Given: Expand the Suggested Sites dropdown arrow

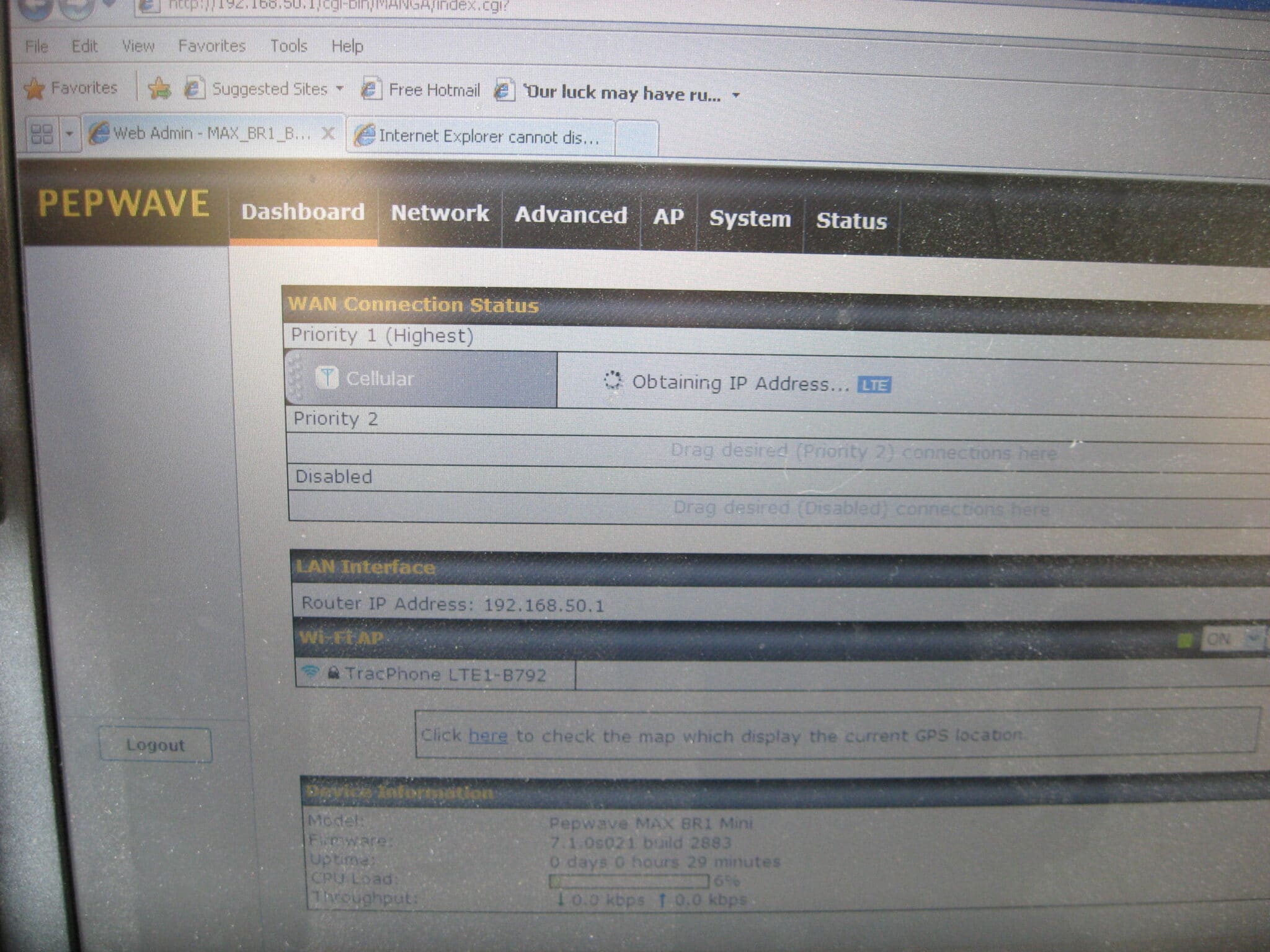Looking at the screenshot, I should [x=340, y=89].
